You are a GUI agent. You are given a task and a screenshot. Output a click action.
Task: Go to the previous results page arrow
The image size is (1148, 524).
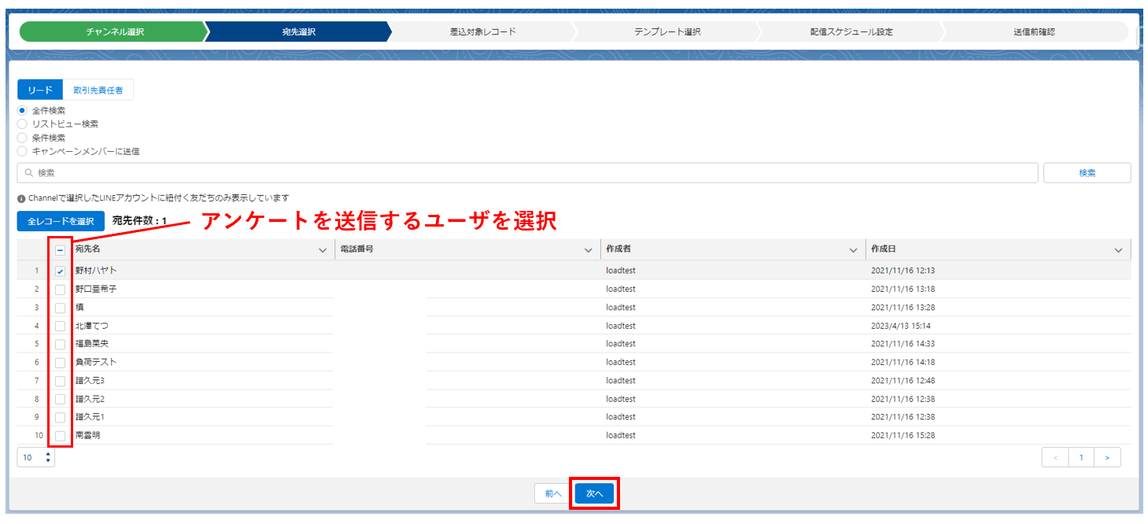point(1055,457)
